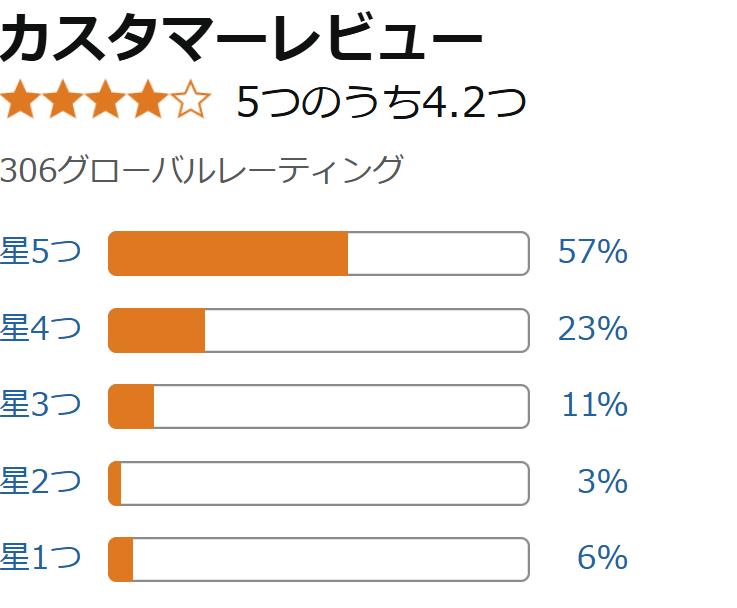
Task: Click the empty fifth rating star
Action: 191,101
